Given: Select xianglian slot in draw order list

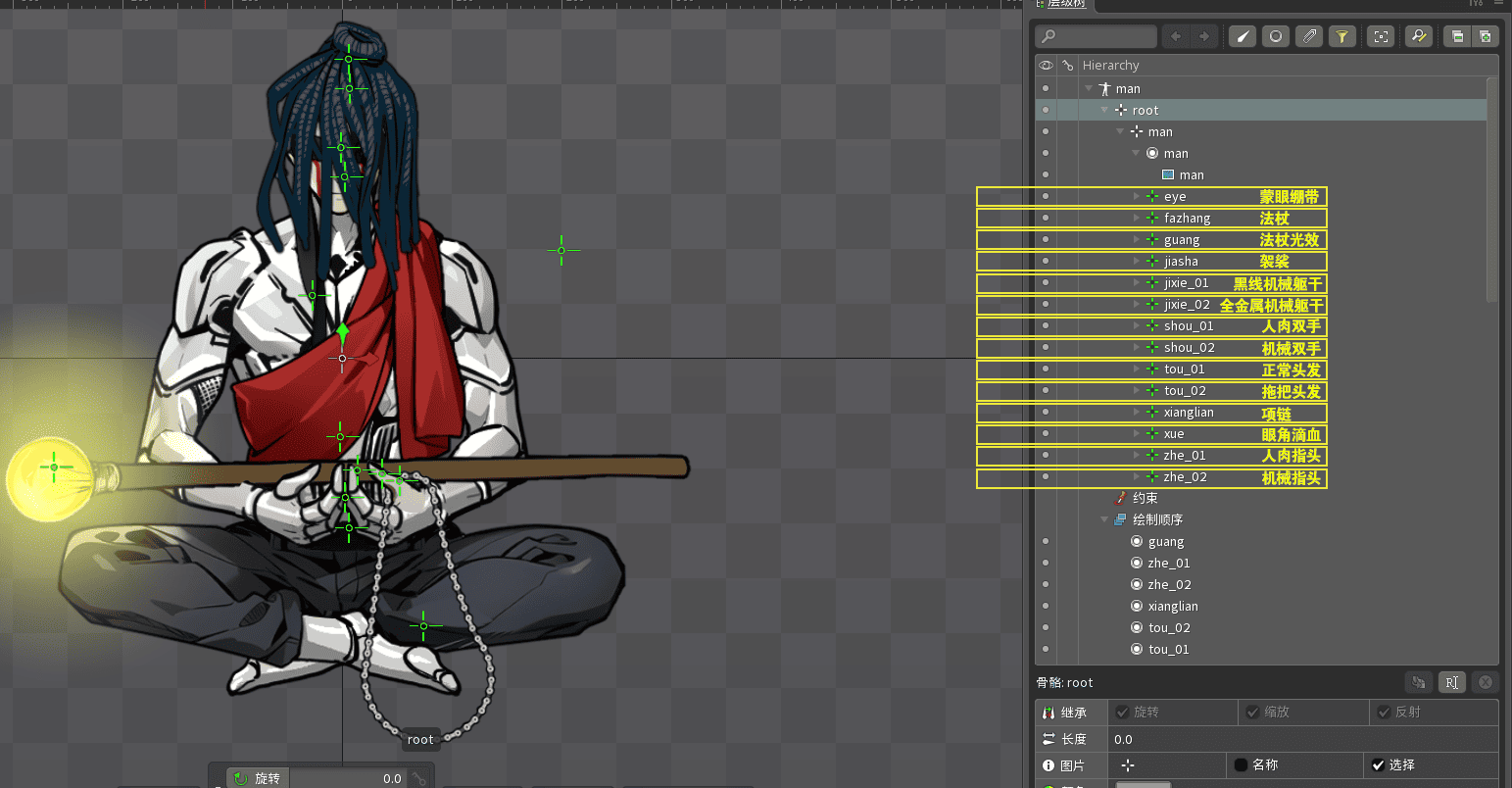Looking at the screenshot, I should [x=1173, y=607].
